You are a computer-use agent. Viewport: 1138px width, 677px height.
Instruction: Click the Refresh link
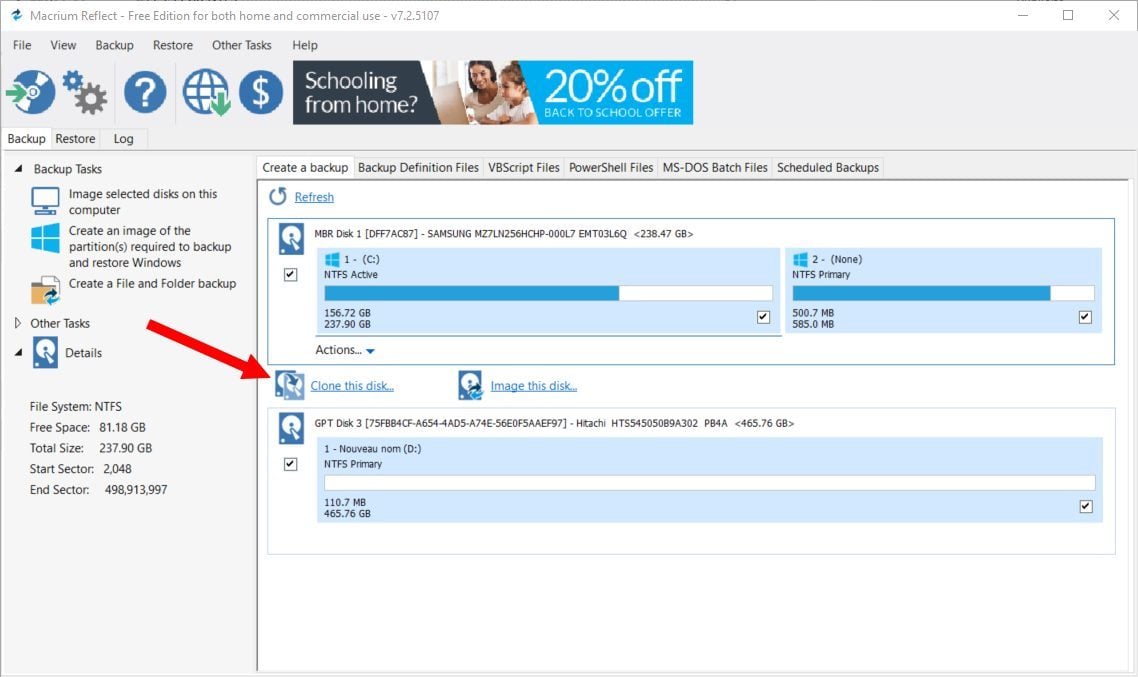[x=314, y=197]
